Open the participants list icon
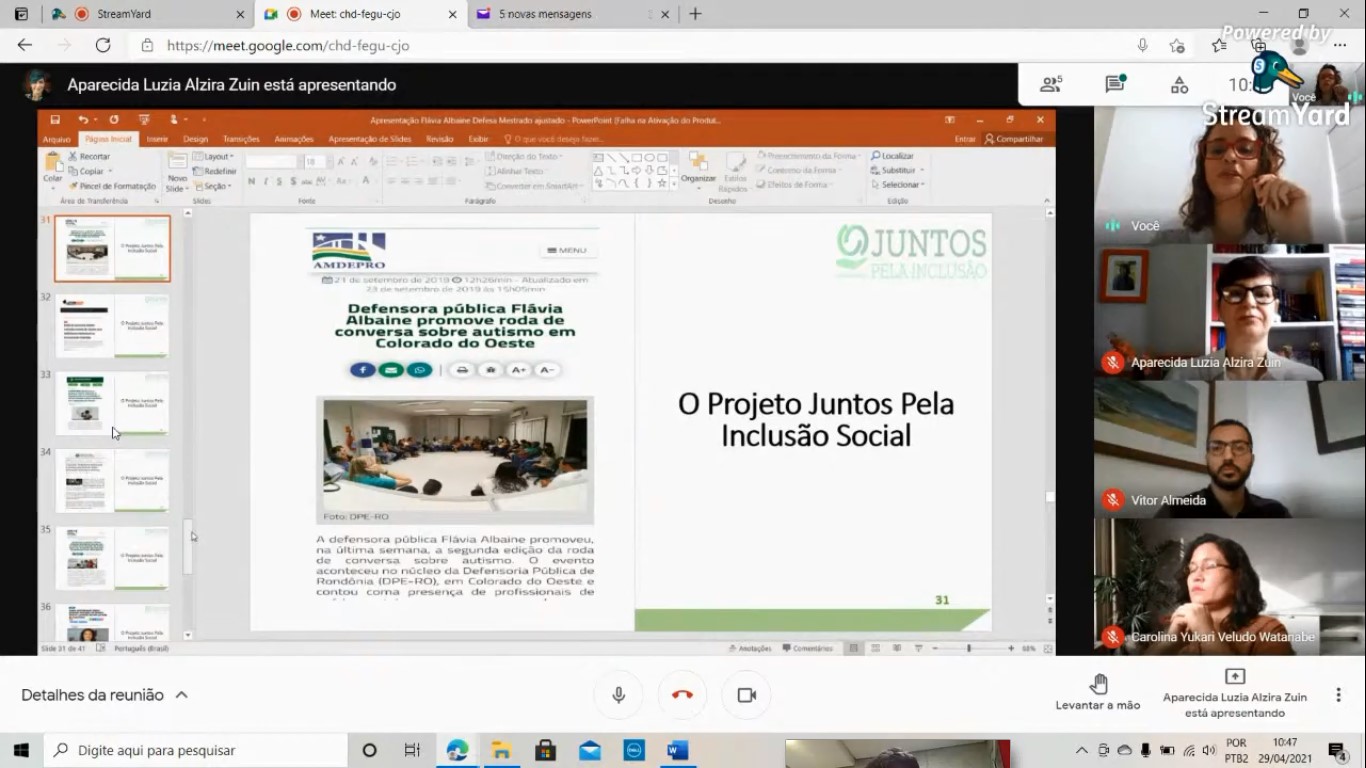Screen dimensions: 1366x768 1050,85
